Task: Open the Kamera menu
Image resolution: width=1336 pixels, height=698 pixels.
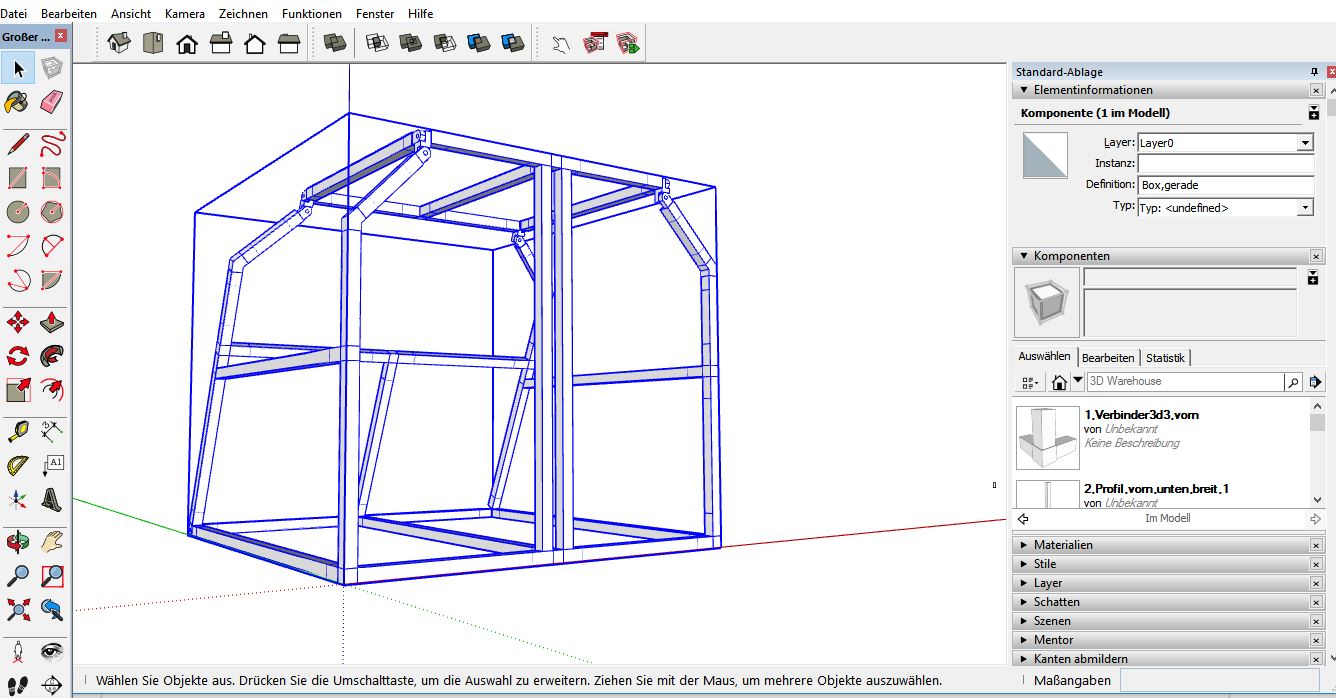Action: coord(185,14)
